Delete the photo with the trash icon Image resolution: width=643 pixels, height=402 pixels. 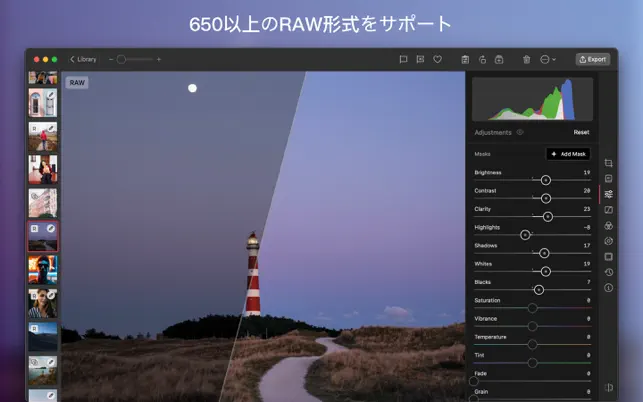coord(527,59)
